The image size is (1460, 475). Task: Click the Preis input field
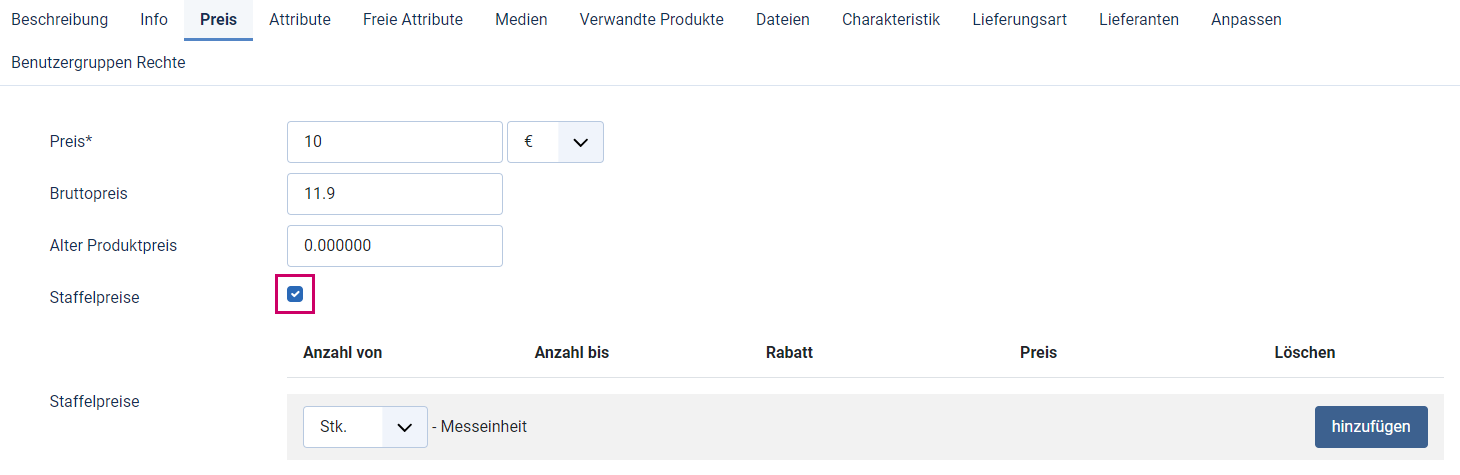click(x=395, y=142)
